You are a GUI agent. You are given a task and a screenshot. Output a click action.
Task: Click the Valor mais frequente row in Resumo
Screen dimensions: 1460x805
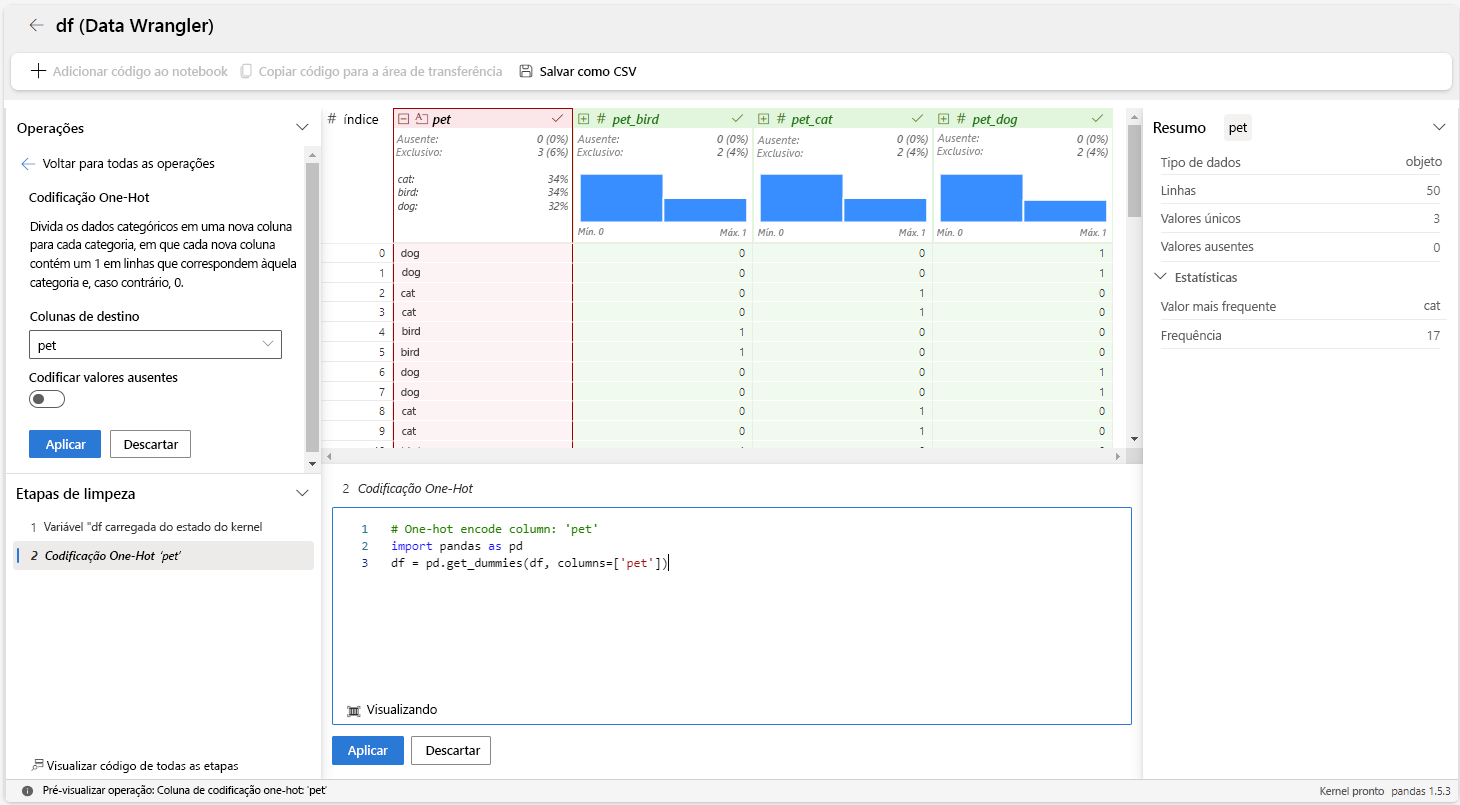tap(1300, 306)
